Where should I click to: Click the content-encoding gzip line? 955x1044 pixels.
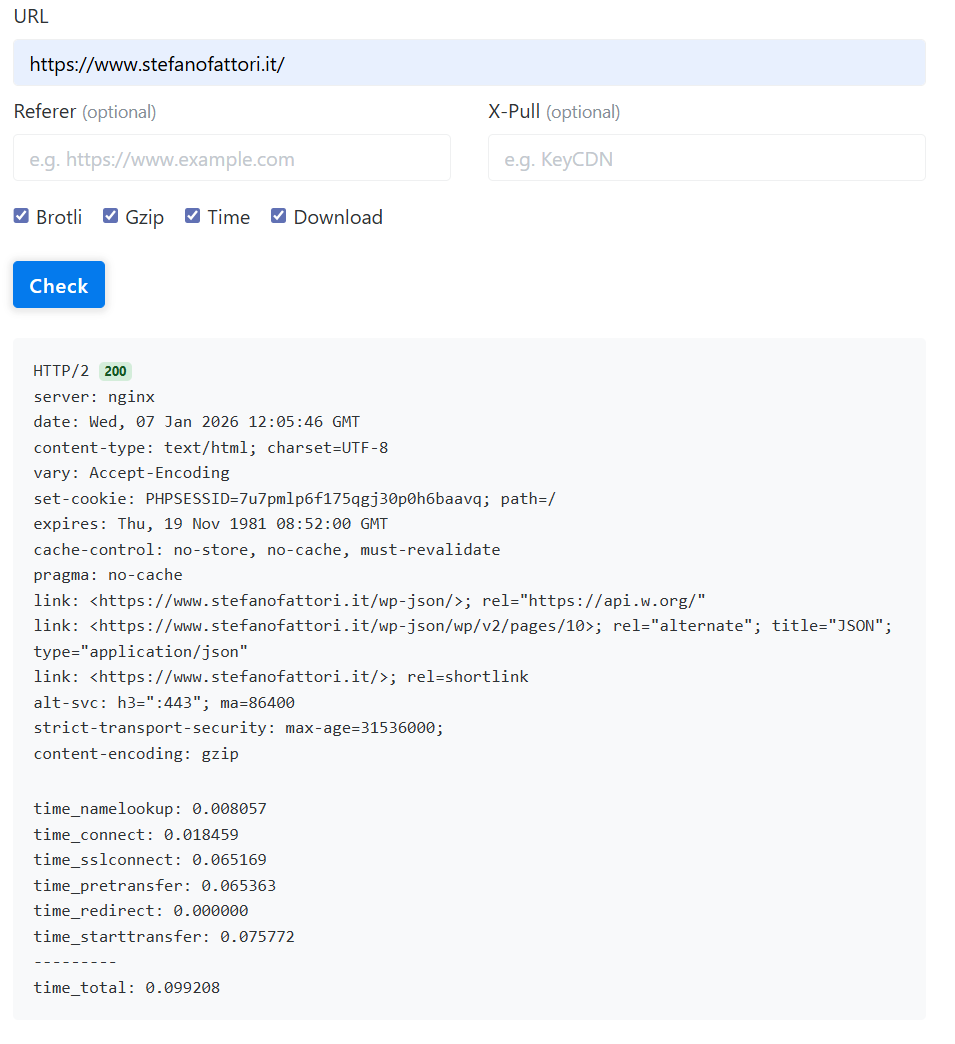tap(136, 753)
